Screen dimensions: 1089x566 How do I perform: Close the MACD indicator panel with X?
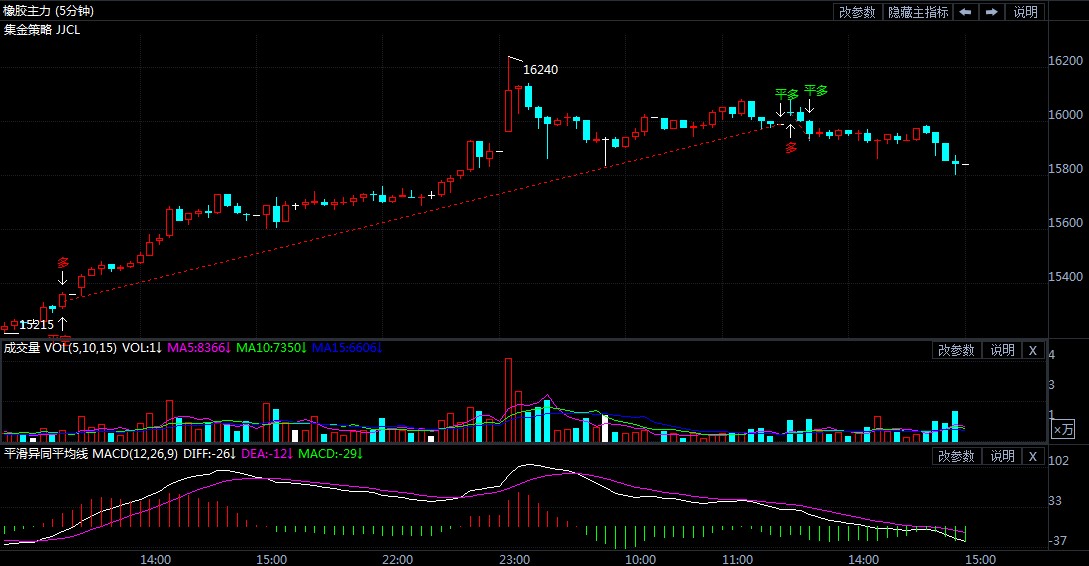[x=1033, y=456]
